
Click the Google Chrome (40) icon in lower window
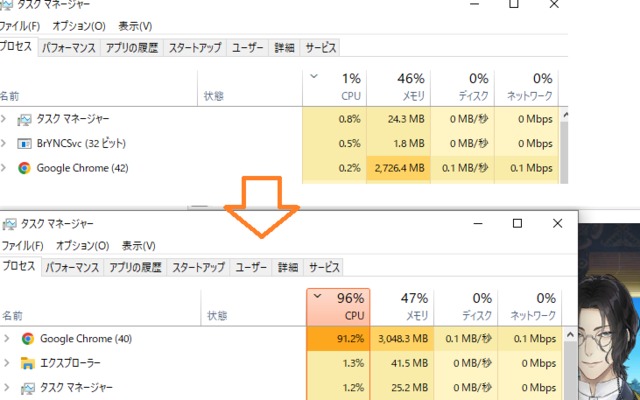pyautogui.click(x=28, y=338)
